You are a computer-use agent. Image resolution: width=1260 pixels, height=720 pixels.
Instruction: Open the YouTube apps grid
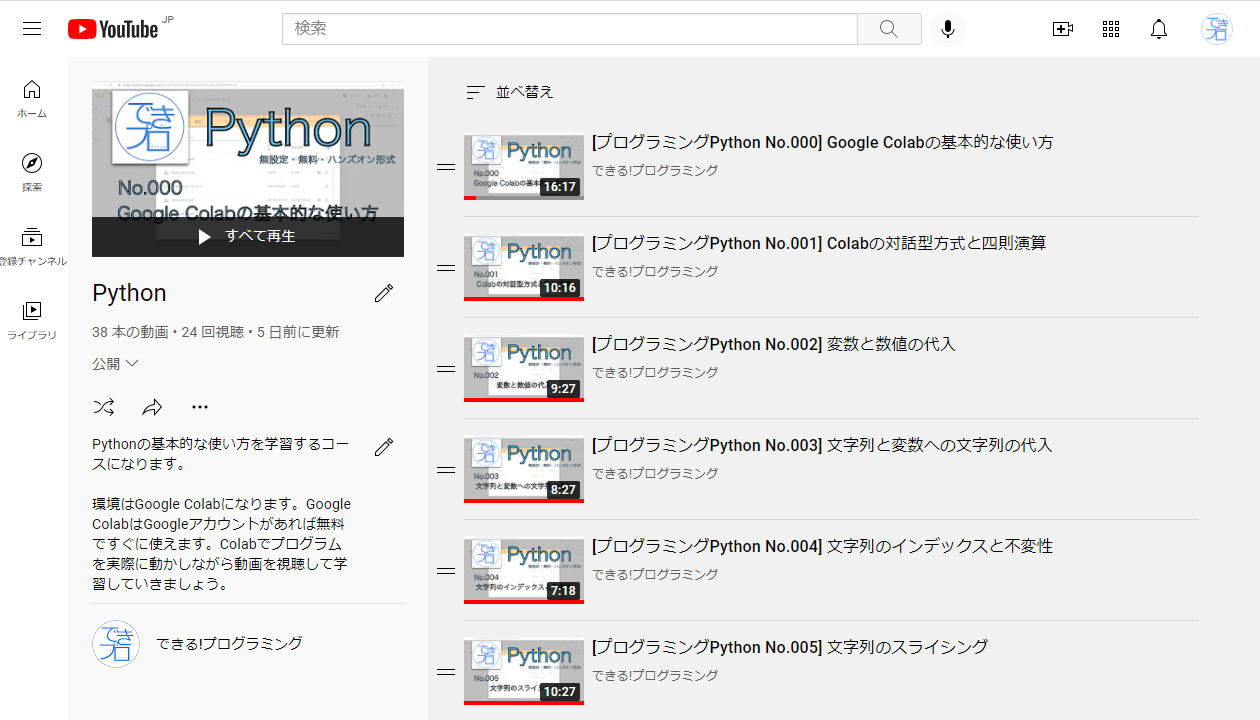click(1111, 29)
